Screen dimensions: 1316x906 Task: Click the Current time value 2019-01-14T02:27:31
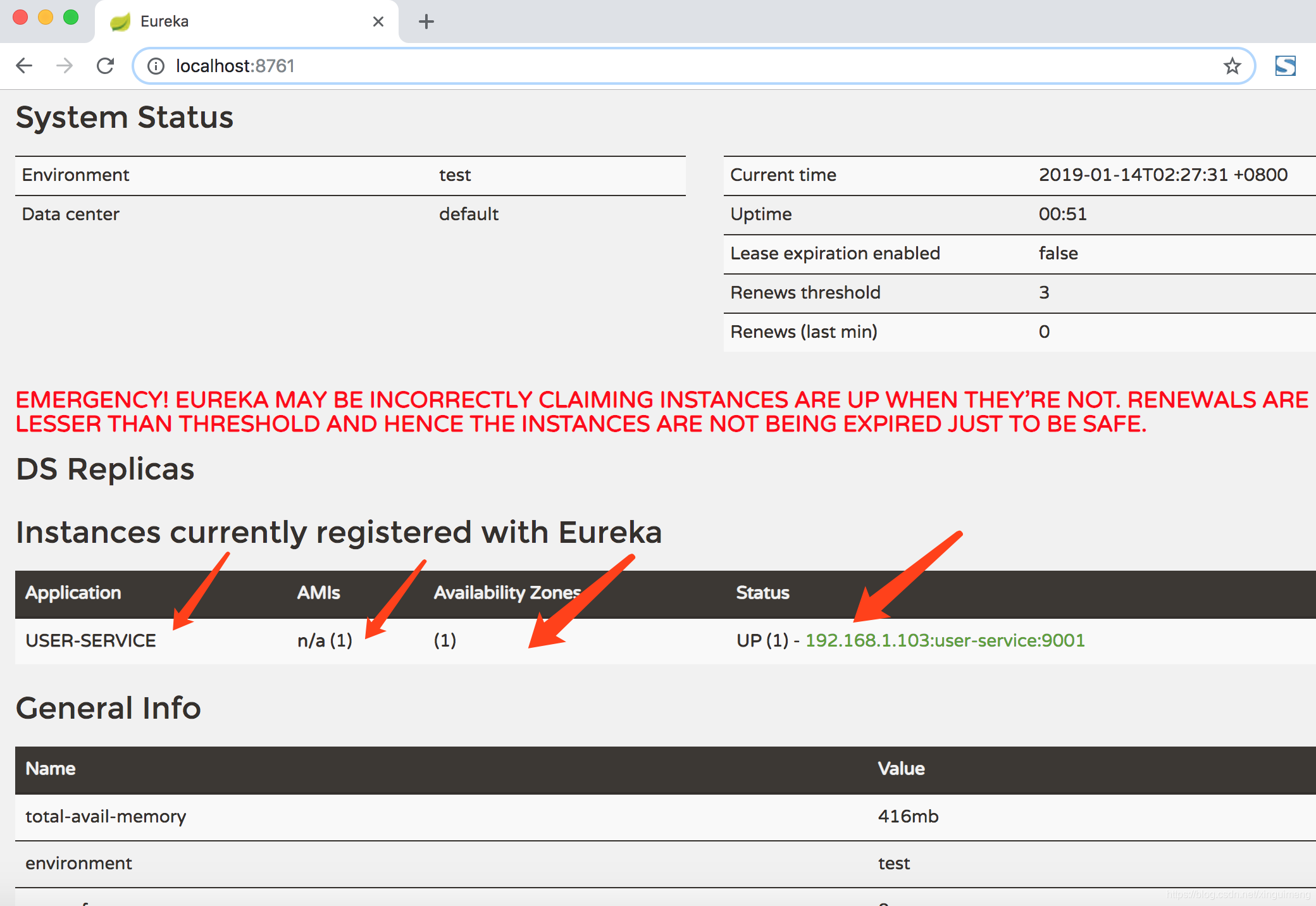(1163, 175)
